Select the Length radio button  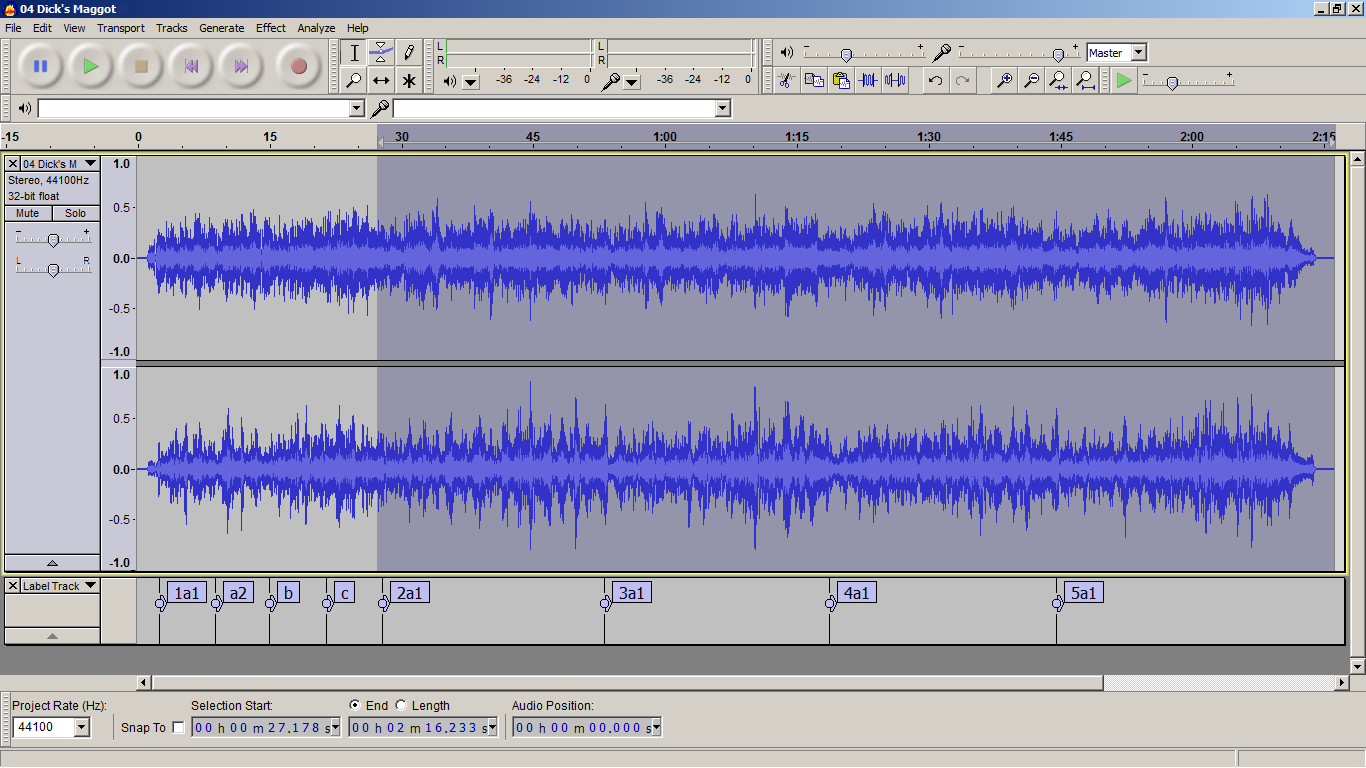pos(401,705)
